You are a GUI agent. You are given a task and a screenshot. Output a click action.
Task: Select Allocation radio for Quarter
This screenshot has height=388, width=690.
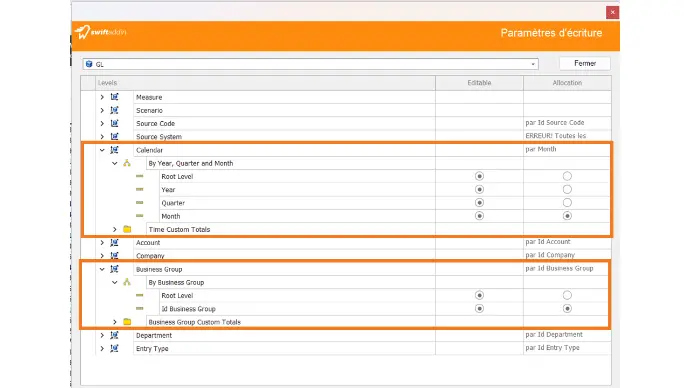567,202
